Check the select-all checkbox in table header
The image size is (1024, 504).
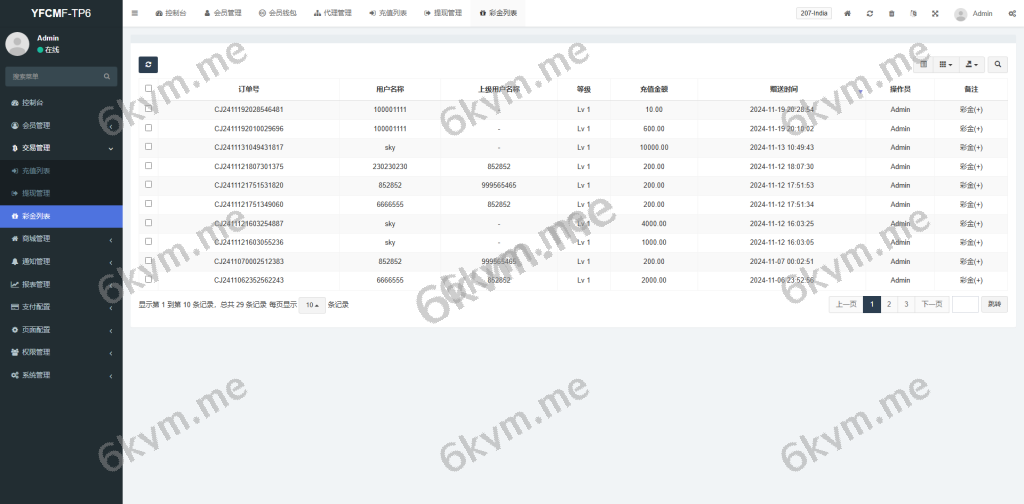tap(149, 89)
